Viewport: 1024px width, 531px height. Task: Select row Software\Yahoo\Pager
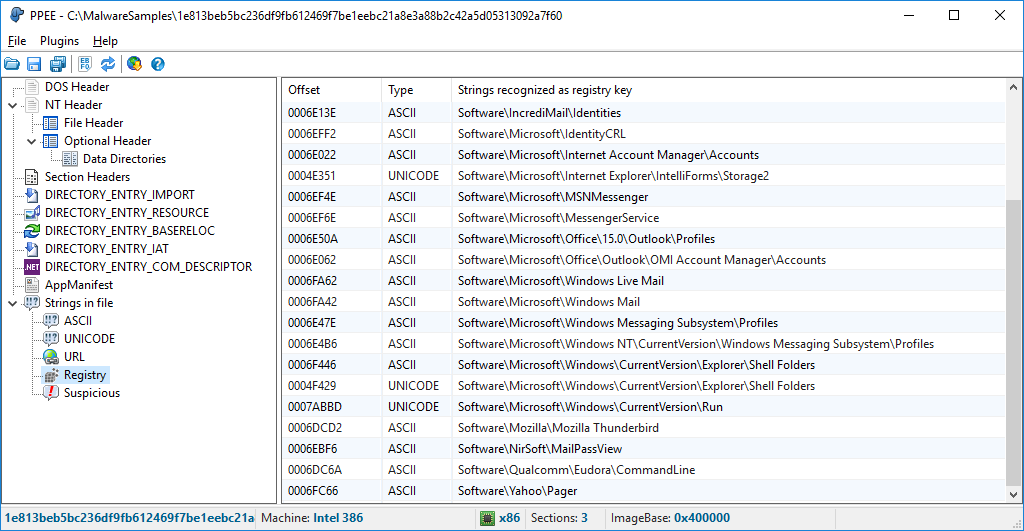[x=644, y=491]
